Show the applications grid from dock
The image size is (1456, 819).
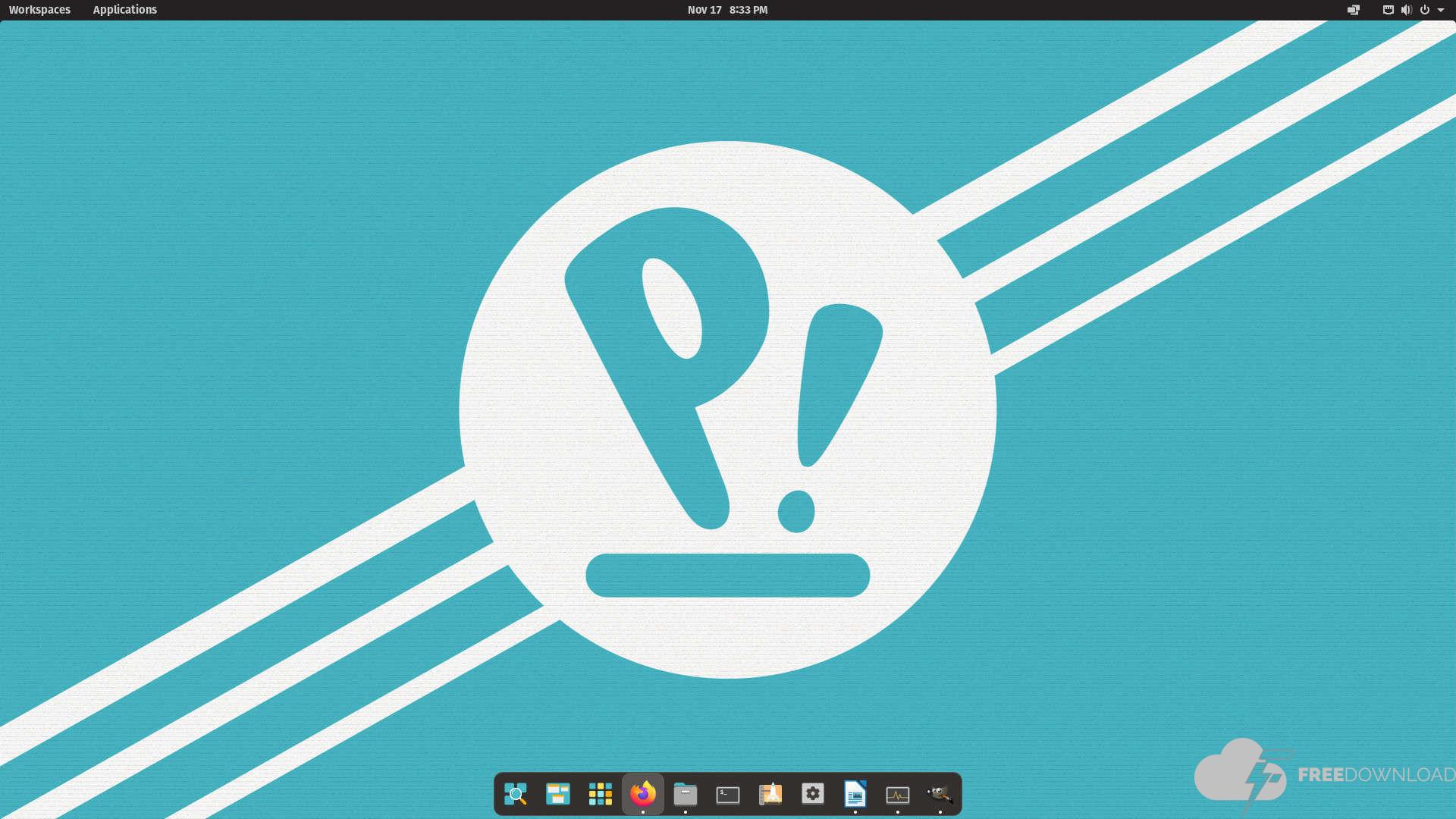pyautogui.click(x=601, y=794)
